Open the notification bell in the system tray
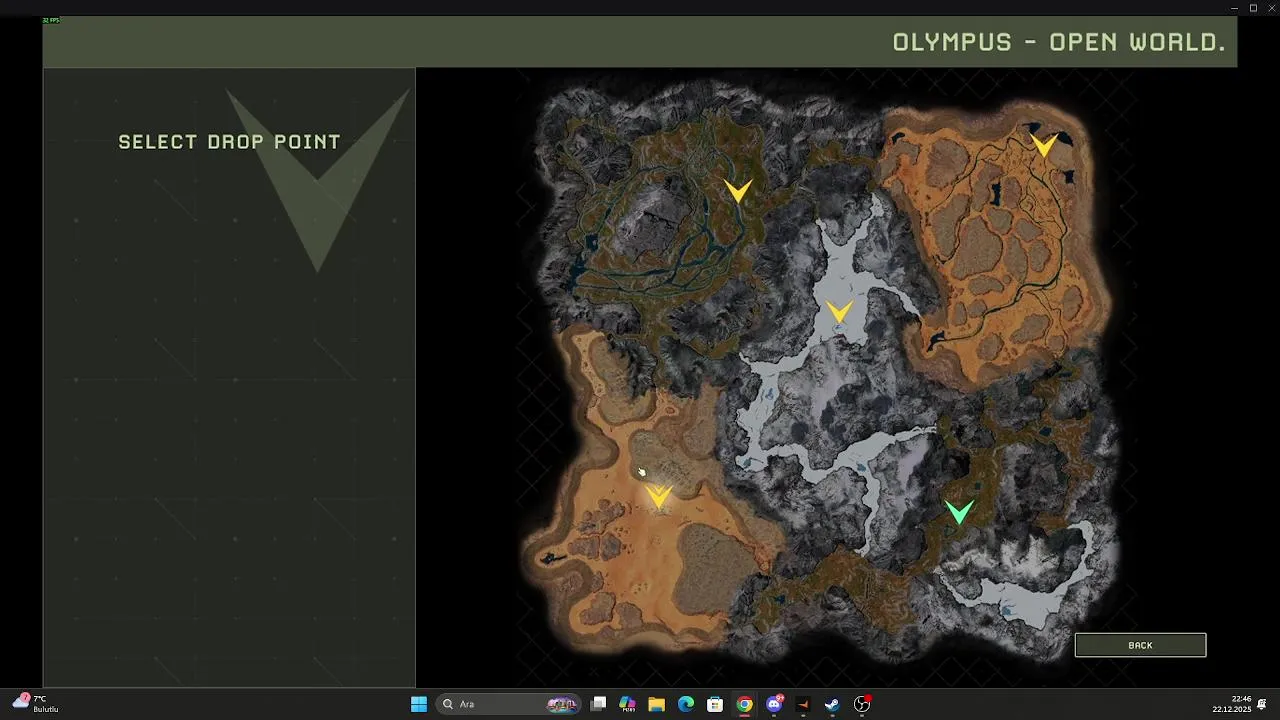This screenshot has height=720, width=1280. (1263, 704)
